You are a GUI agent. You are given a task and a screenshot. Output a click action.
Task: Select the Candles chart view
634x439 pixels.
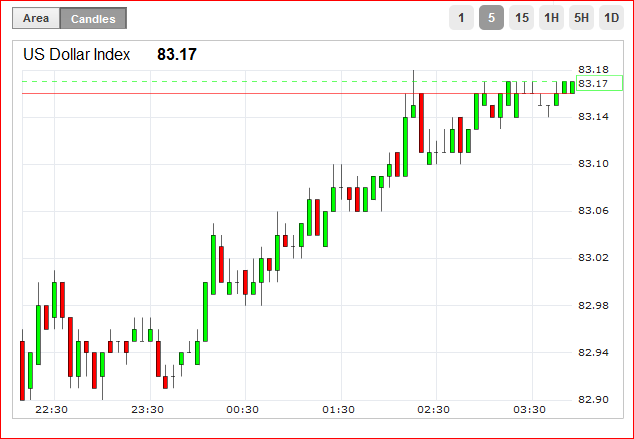(93, 18)
